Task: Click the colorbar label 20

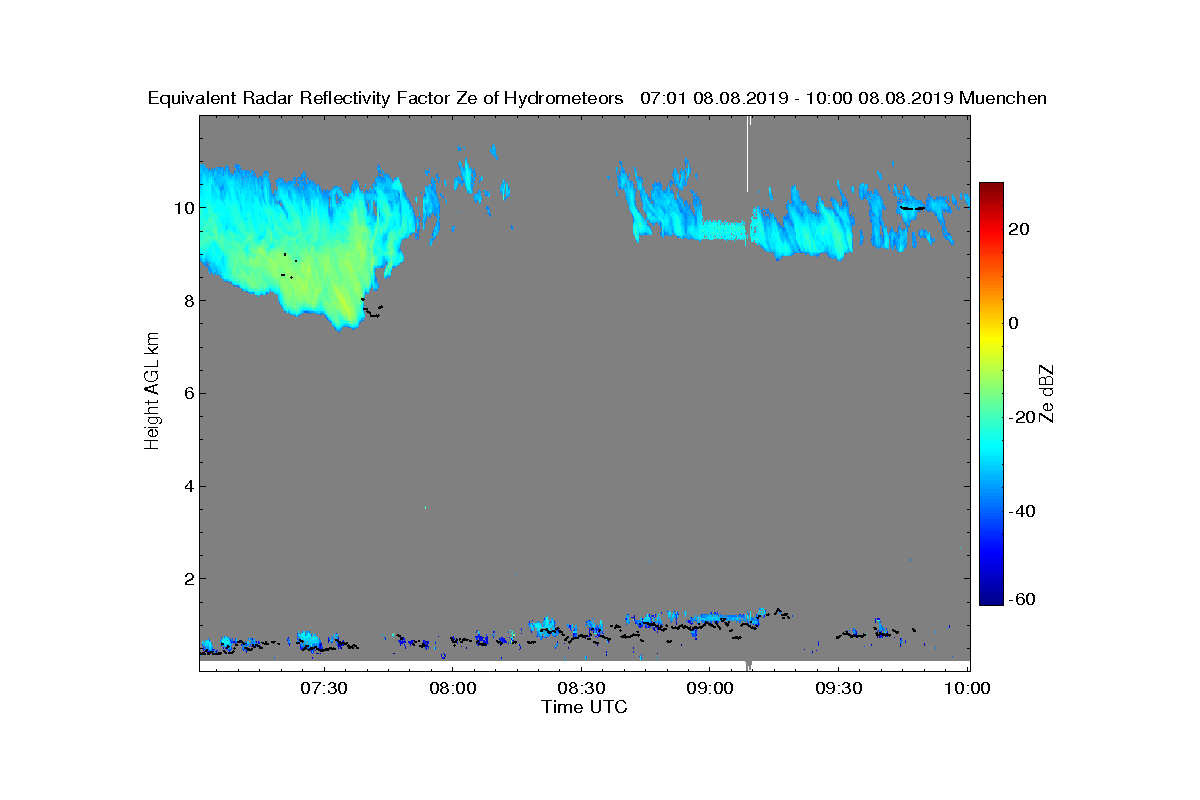Action: click(x=1020, y=230)
